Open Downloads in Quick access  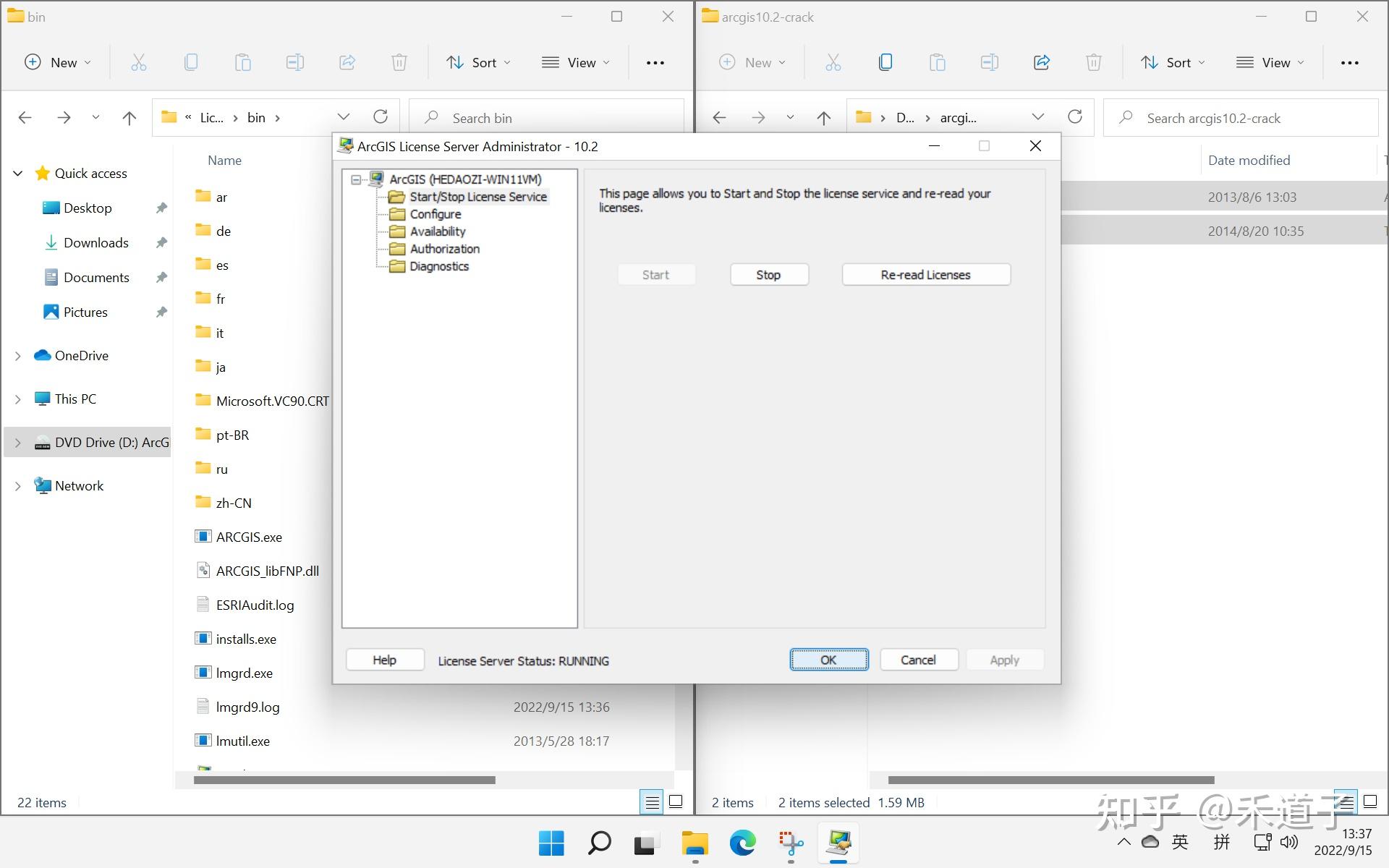point(96,243)
